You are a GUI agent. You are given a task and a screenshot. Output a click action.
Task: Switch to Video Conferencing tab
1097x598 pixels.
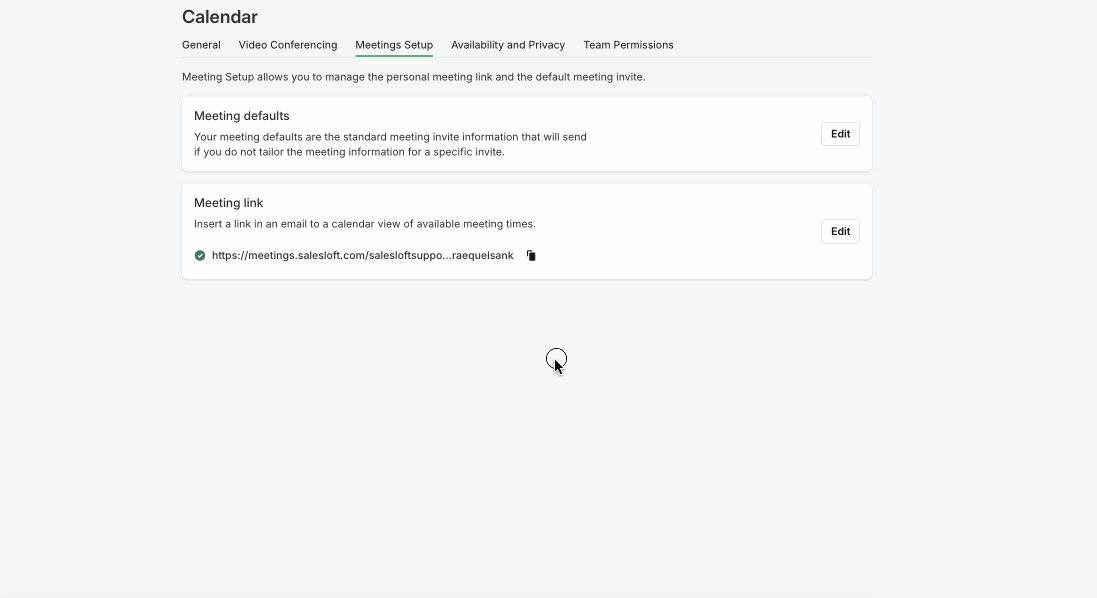288,45
